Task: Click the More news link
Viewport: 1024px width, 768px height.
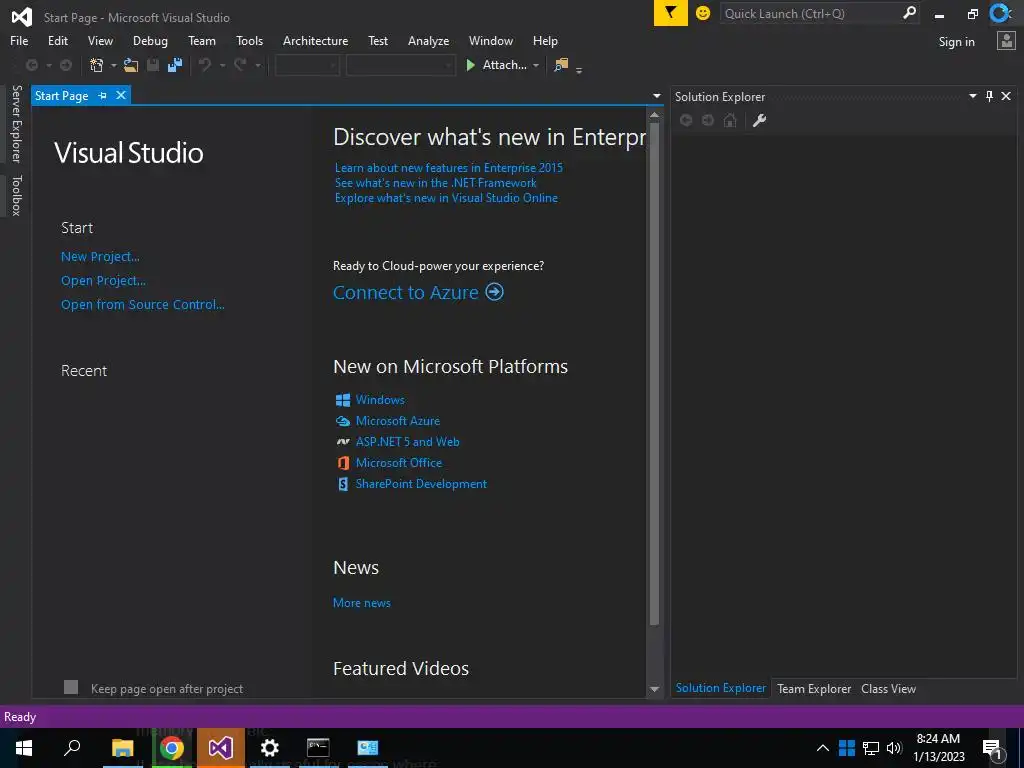Action: click(362, 603)
